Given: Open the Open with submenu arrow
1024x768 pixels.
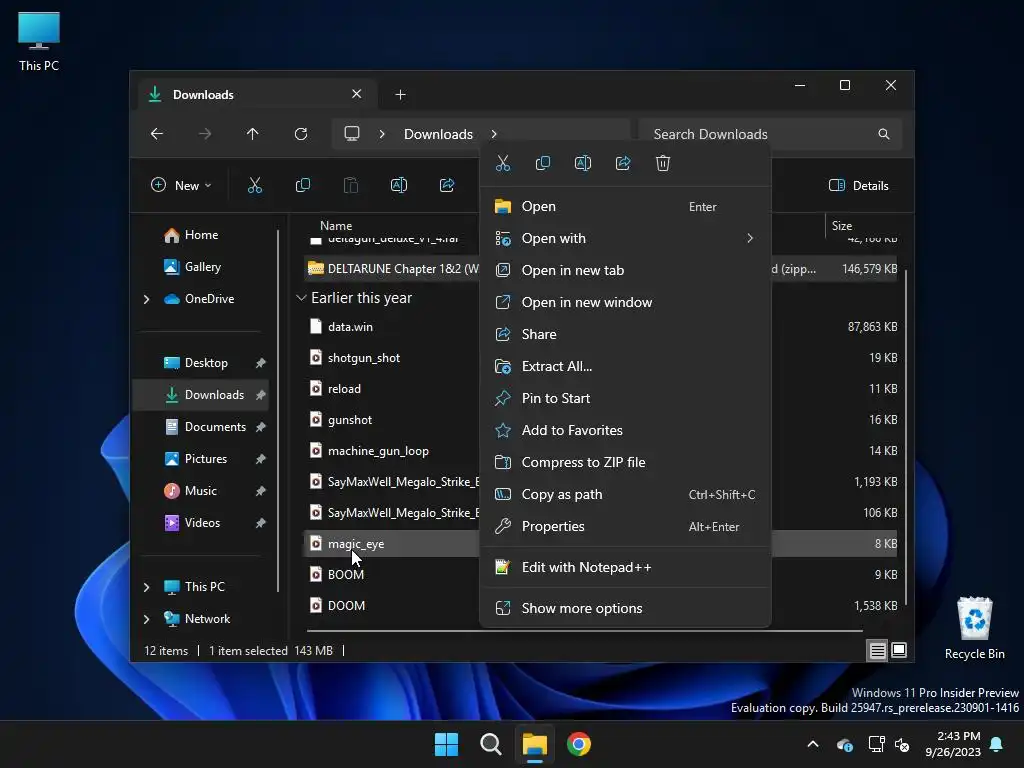Looking at the screenshot, I should point(750,238).
